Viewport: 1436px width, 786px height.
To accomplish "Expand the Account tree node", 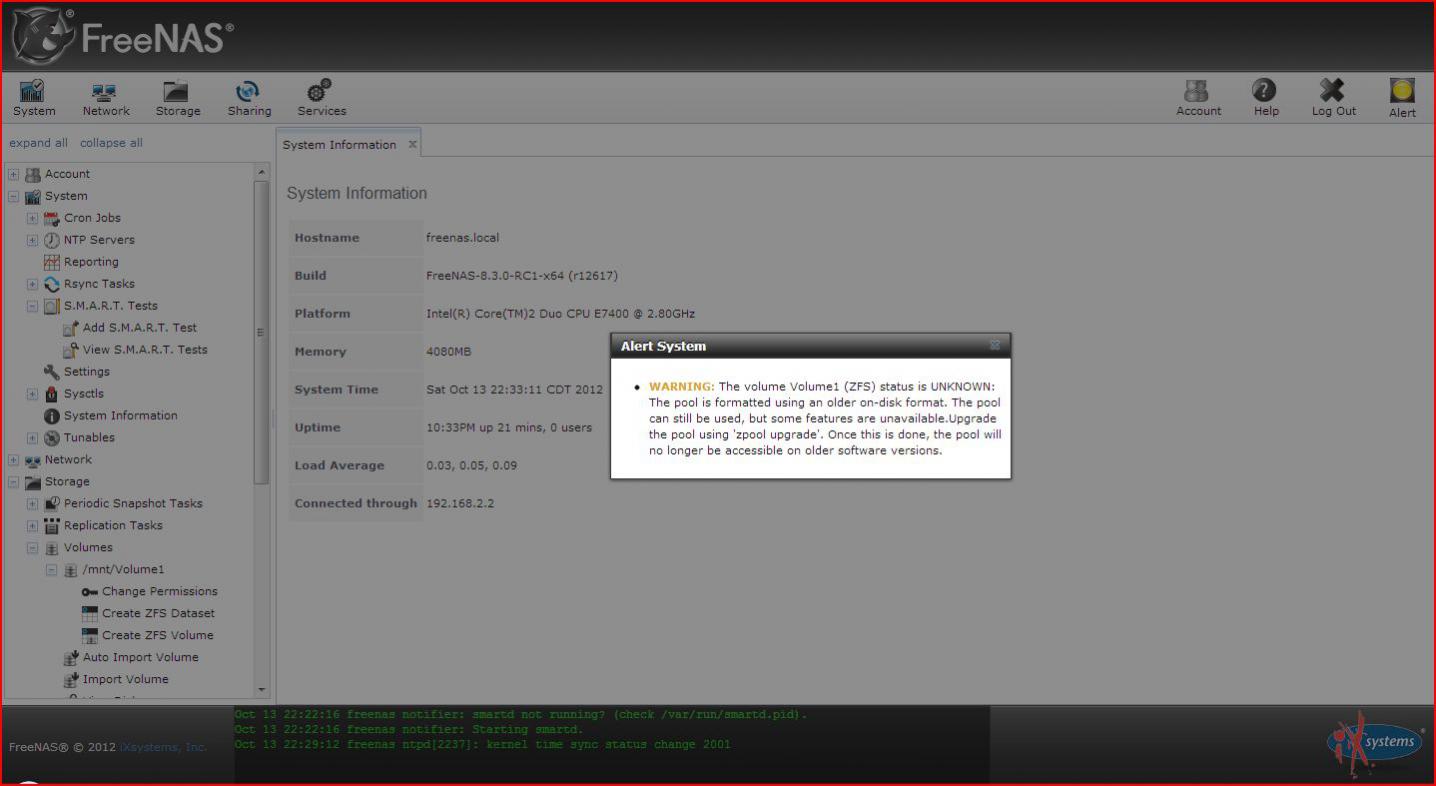I will click(14, 174).
